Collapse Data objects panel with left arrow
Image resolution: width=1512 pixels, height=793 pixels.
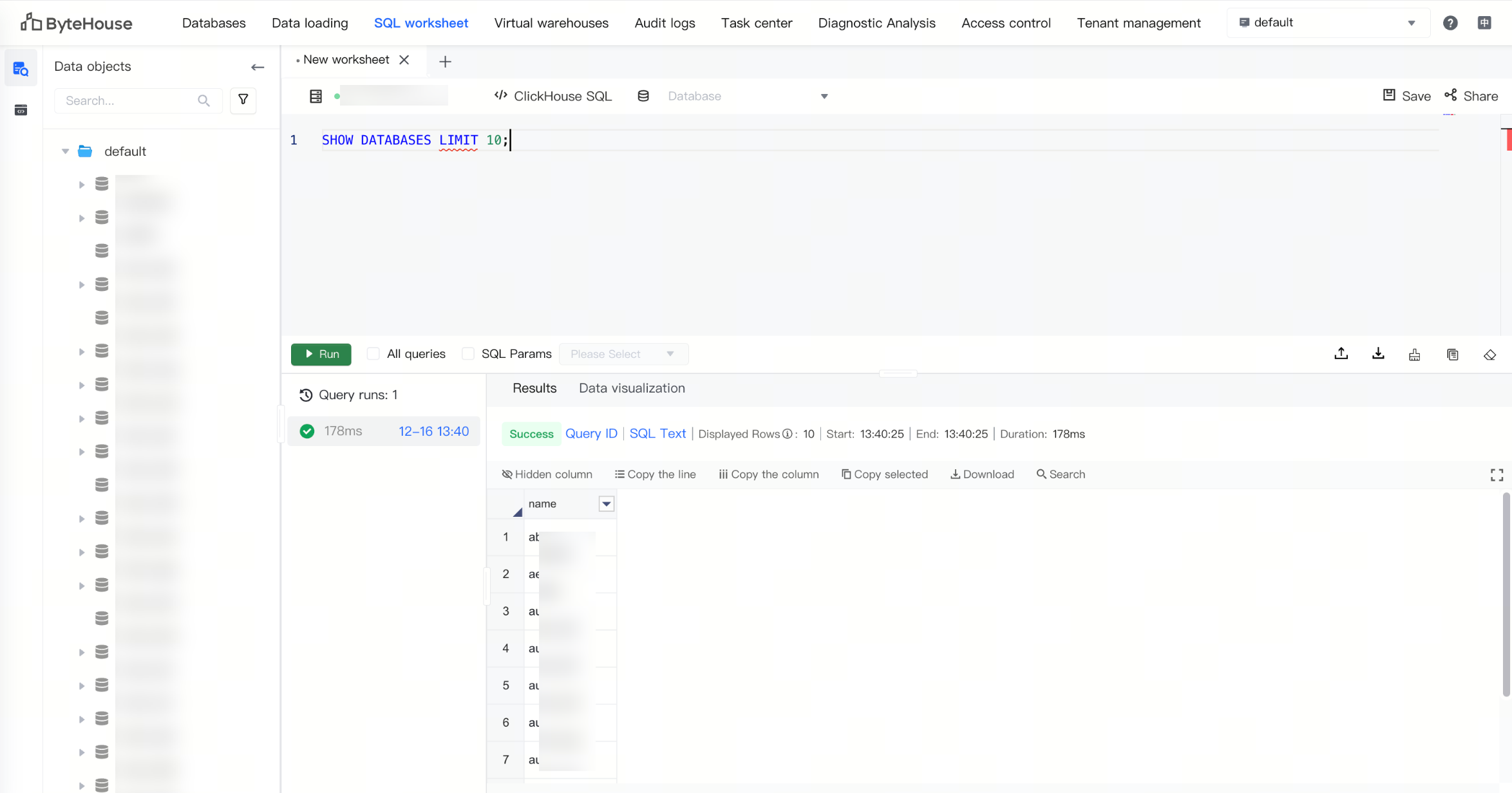coord(258,67)
